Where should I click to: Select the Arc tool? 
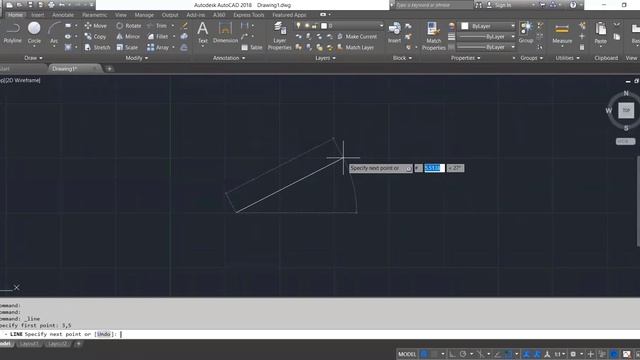[54, 33]
